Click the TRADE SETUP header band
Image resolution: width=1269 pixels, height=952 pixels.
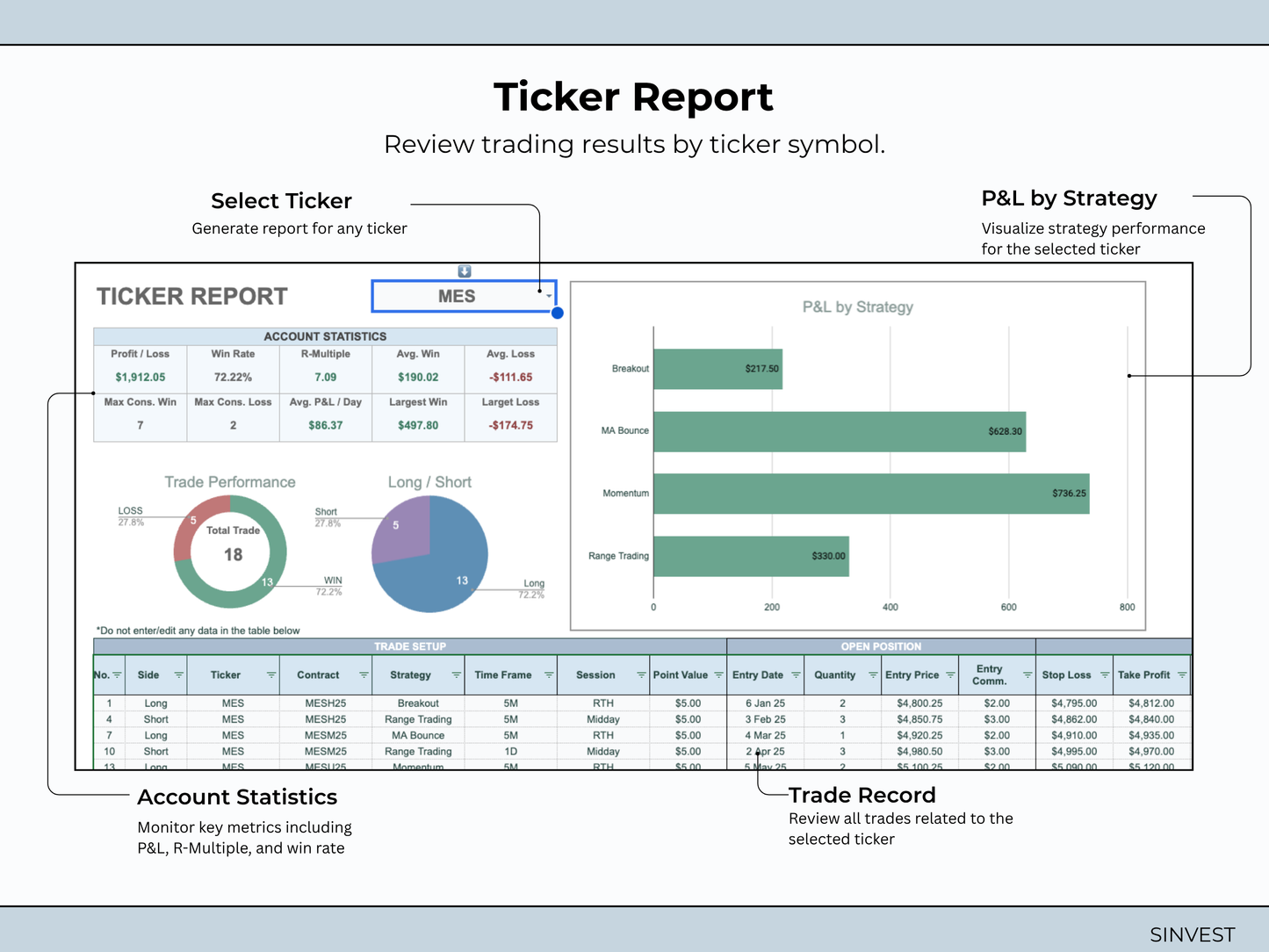410,646
